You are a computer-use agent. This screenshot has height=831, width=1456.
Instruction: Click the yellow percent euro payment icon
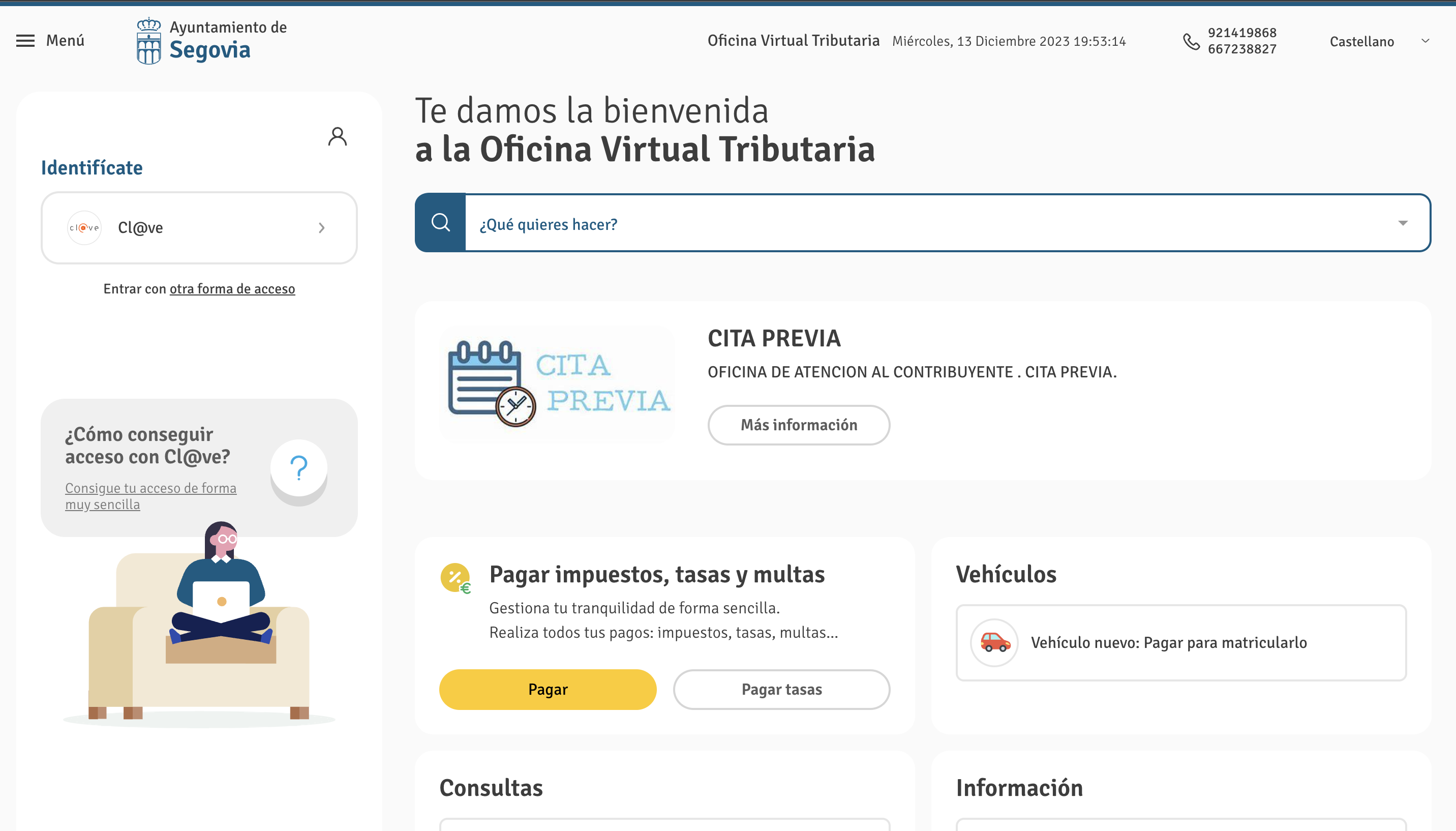pyautogui.click(x=456, y=578)
